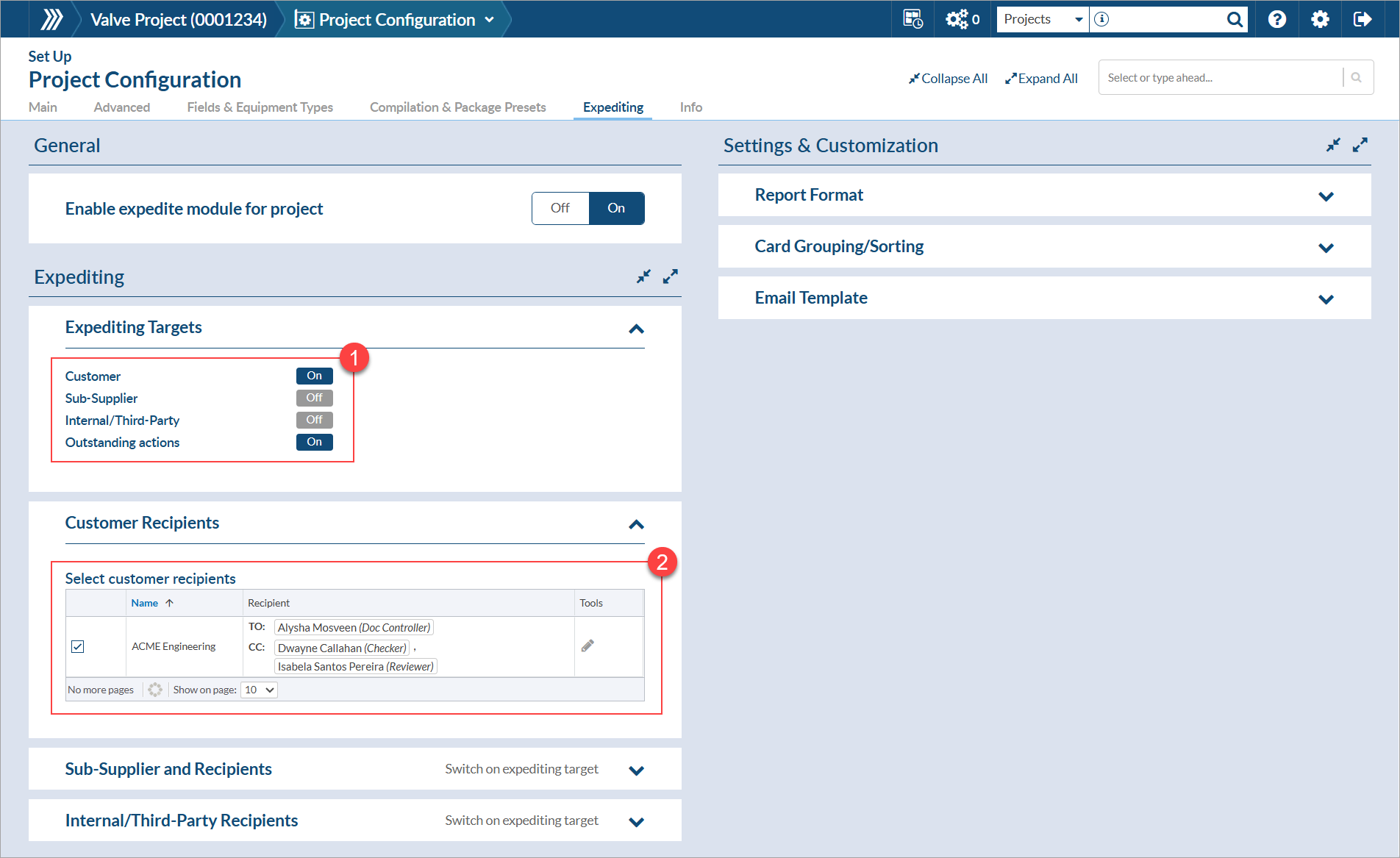The height and width of the screenshot is (858, 1400).
Task: Click the log out icon
Action: pyautogui.click(x=1362, y=19)
